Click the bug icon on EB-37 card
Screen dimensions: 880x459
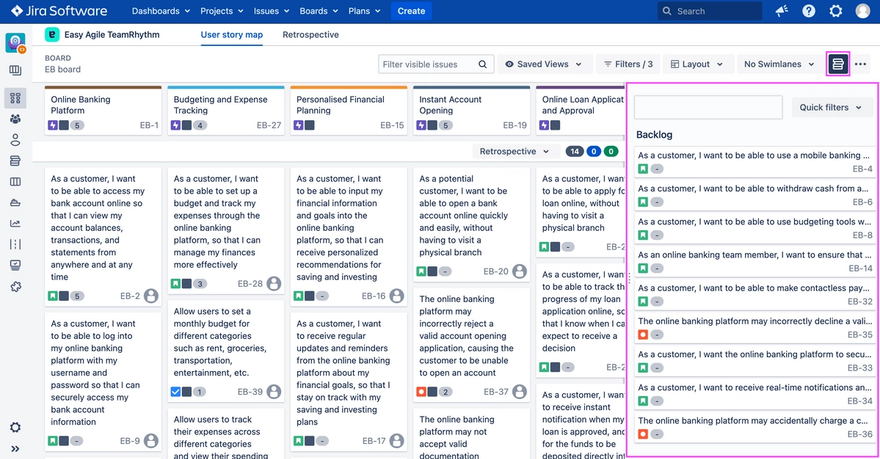421,392
